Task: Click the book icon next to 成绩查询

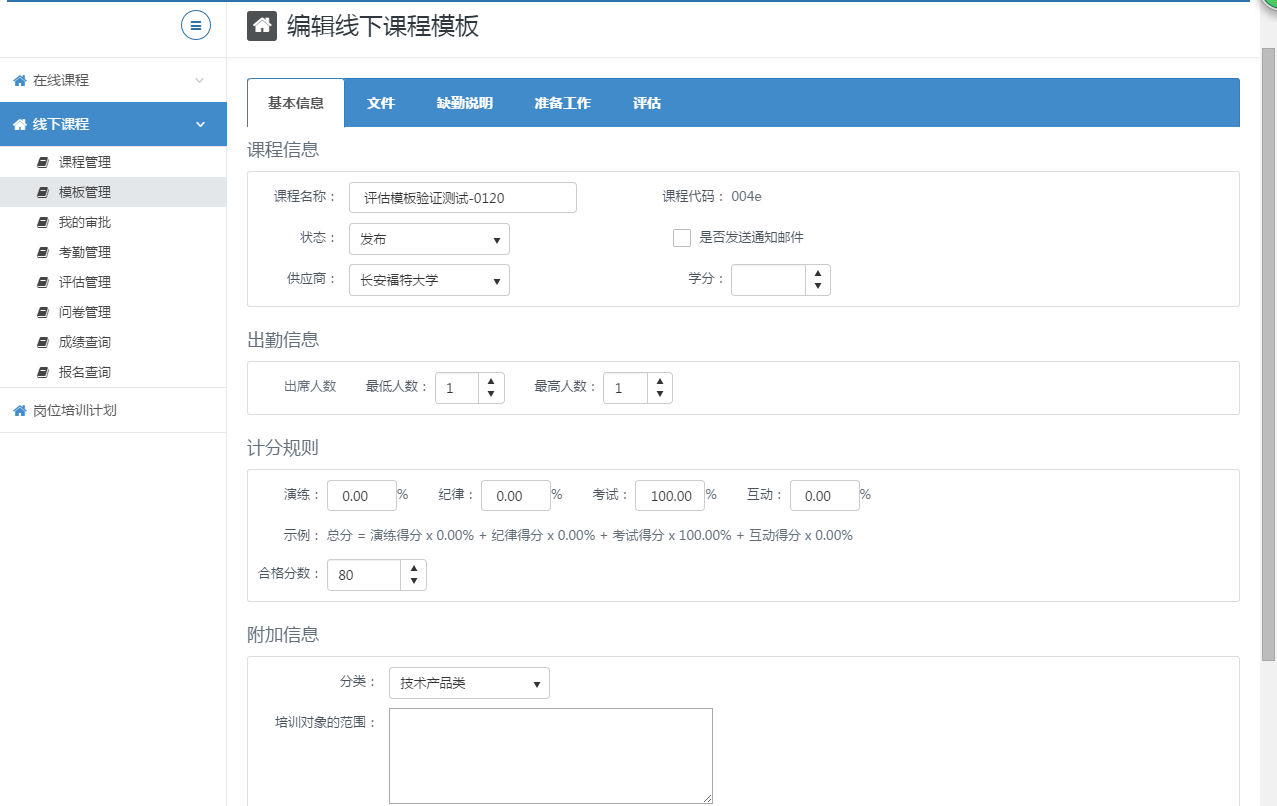Action: click(x=42, y=342)
